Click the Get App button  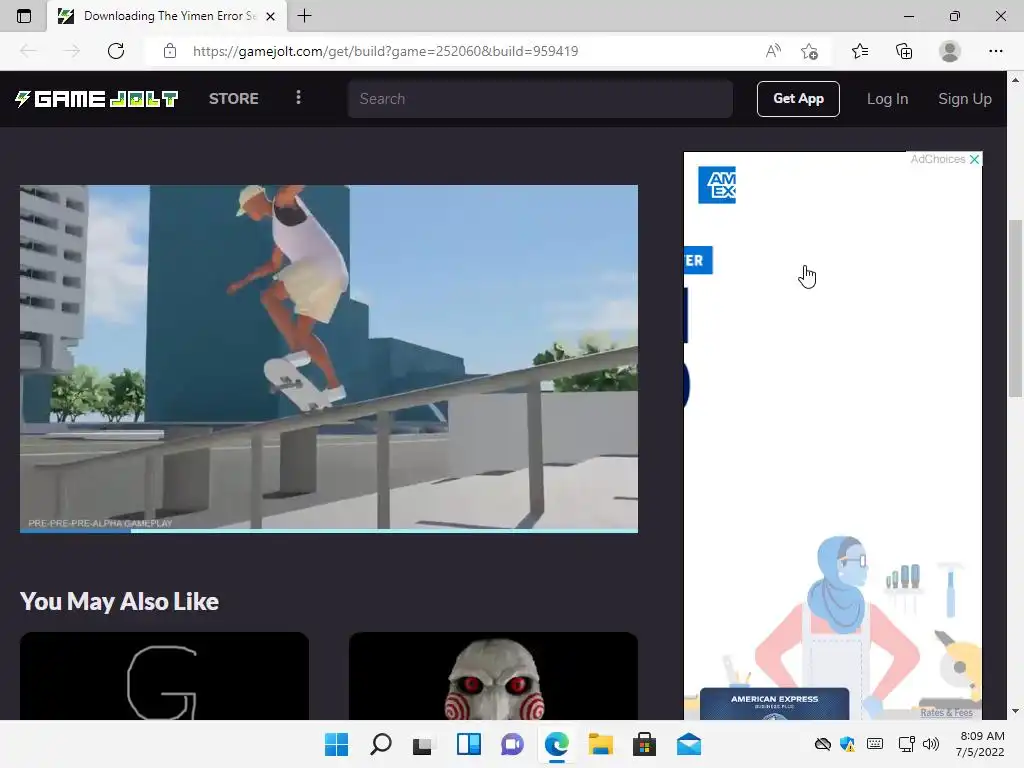(798, 99)
